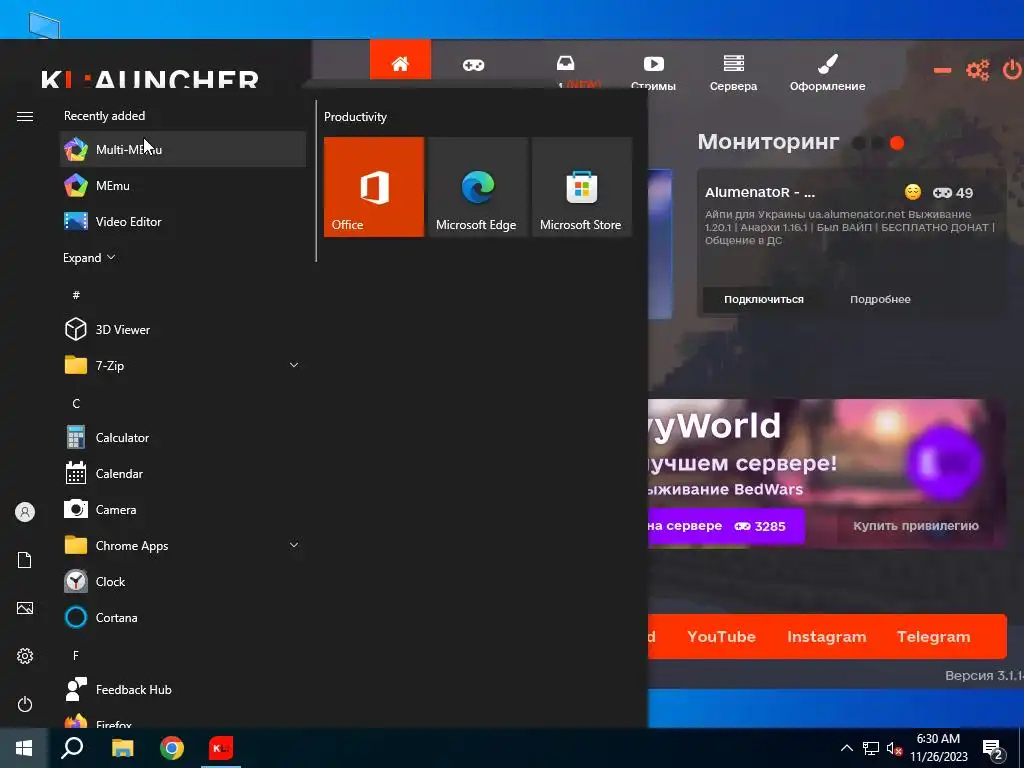Launch Cortana from the app list
This screenshot has height=768, width=1024.
click(x=183, y=617)
